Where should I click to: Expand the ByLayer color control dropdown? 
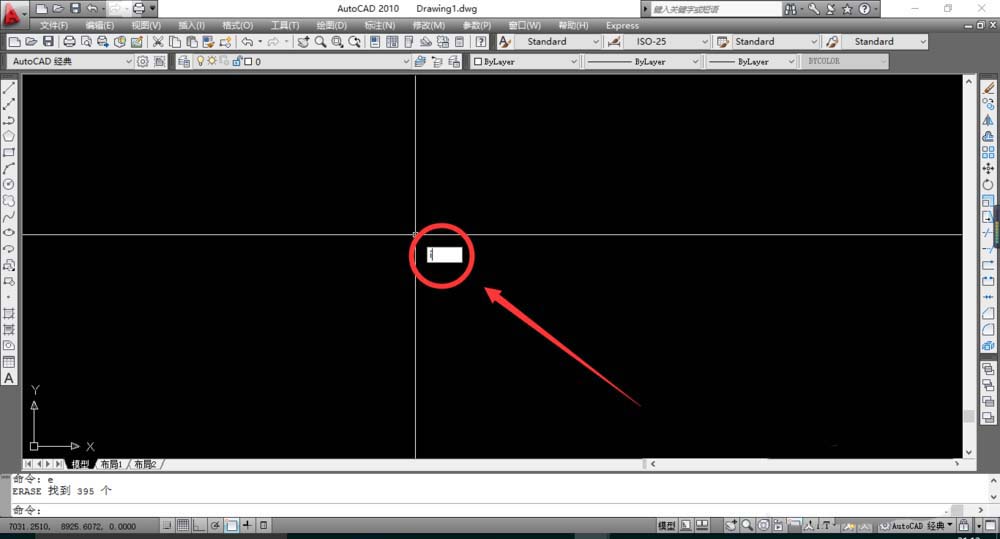(x=573, y=61)
